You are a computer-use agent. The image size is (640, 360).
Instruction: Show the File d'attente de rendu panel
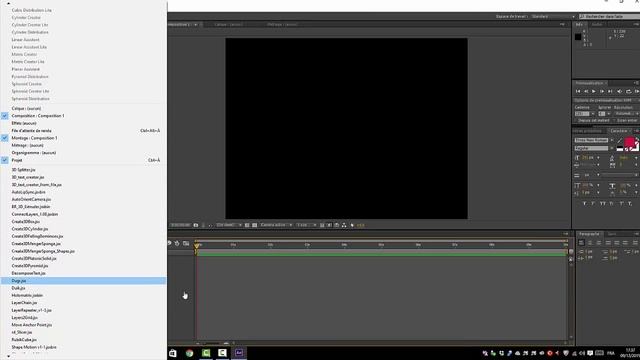(x=83, y=131)
